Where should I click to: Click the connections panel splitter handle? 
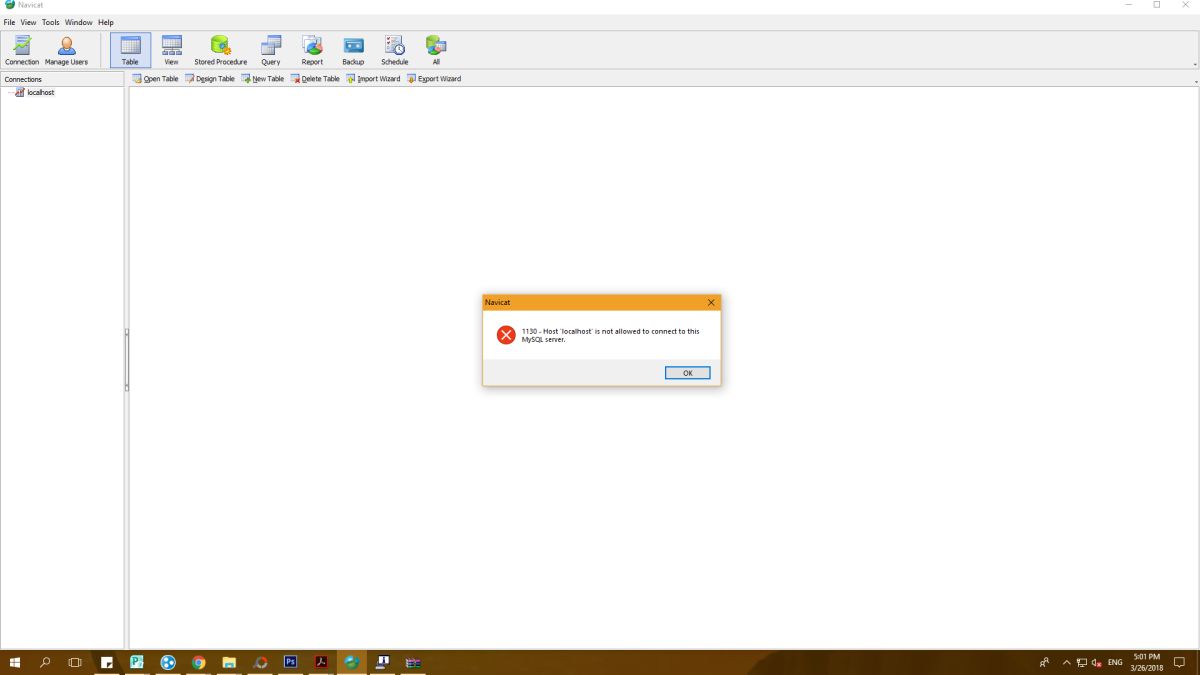pyautogui.click(x=127, y=360)
